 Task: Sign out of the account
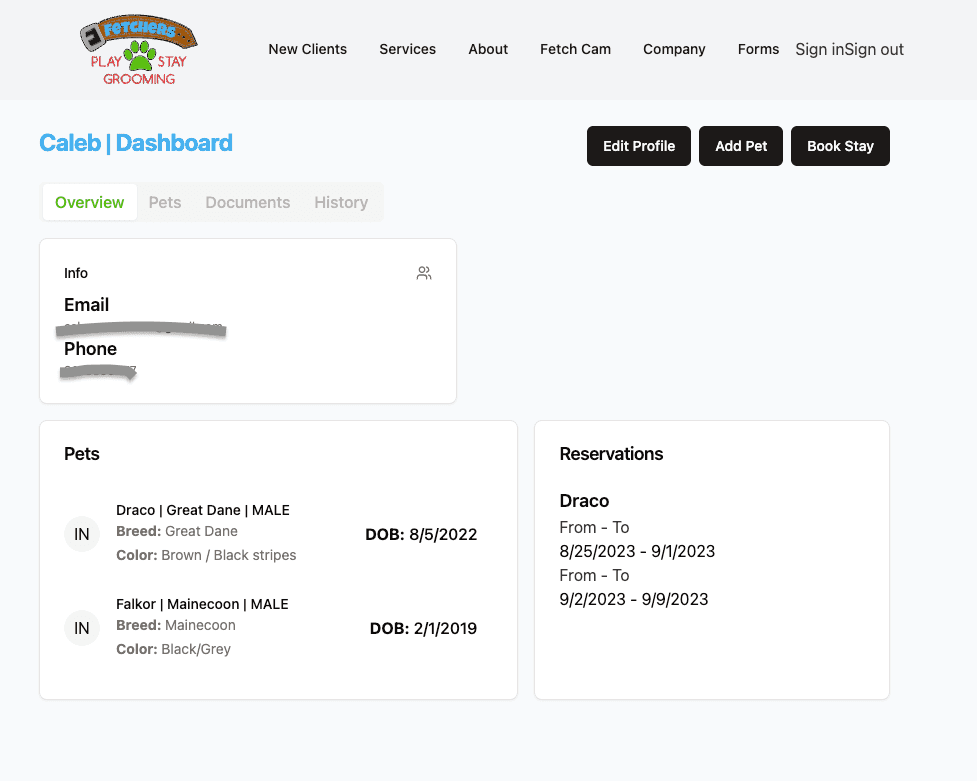click(x=876, y=49)
